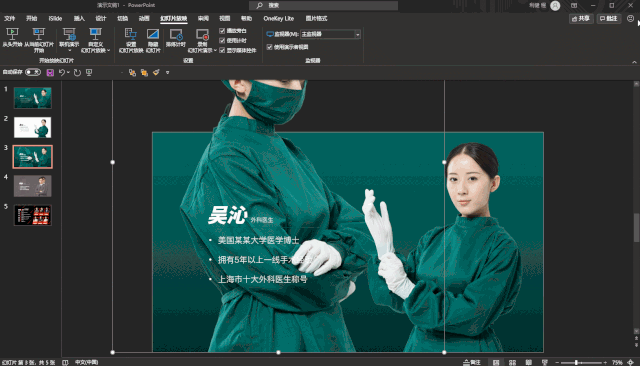Open the File (文件) menu
The height and width of the screenshot is (366, 640).
point(9,18)
